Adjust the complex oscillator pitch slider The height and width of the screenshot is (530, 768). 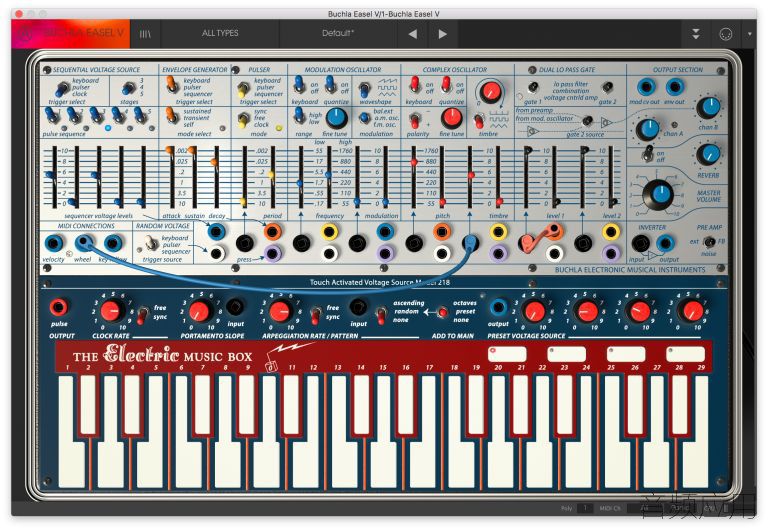[x=442, y=177]
